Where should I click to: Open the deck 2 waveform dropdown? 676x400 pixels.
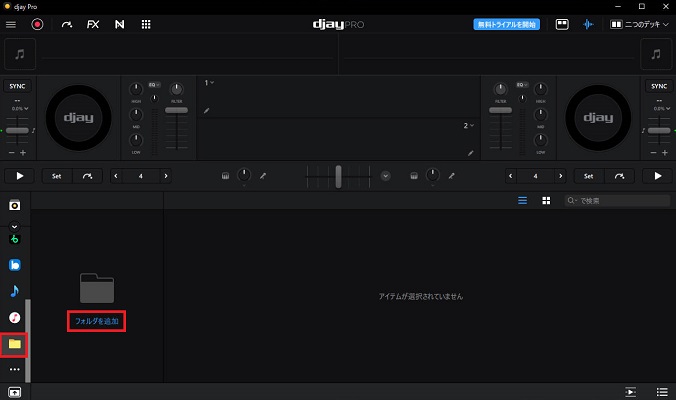[x=469, y=125]
